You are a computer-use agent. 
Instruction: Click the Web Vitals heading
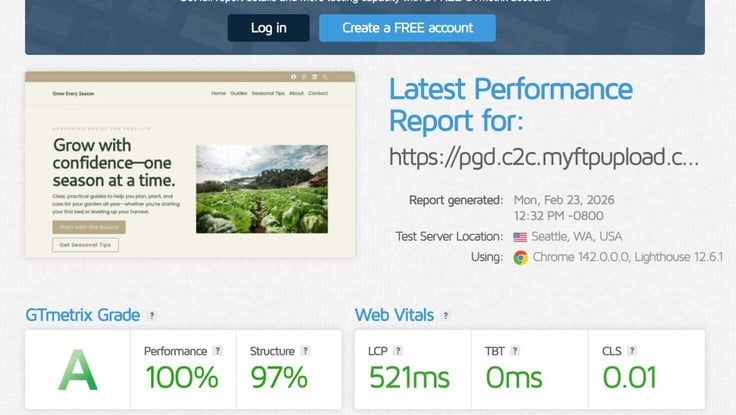394,315
